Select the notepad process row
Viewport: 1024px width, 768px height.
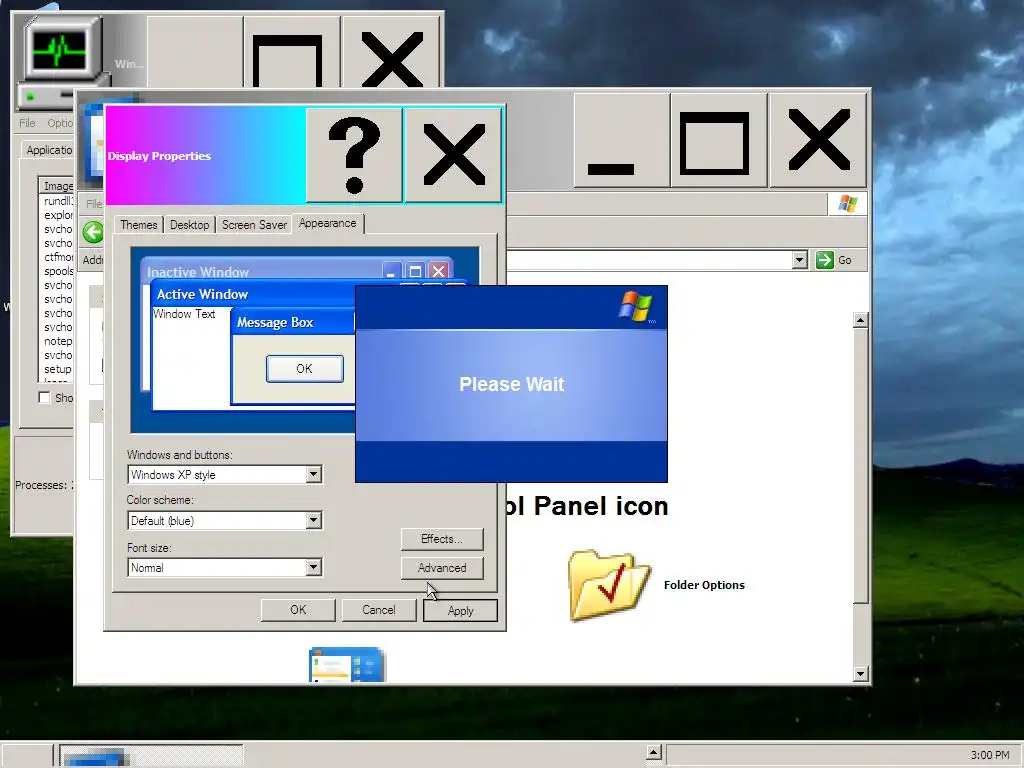pyautogui.click(x=57, y=341)
